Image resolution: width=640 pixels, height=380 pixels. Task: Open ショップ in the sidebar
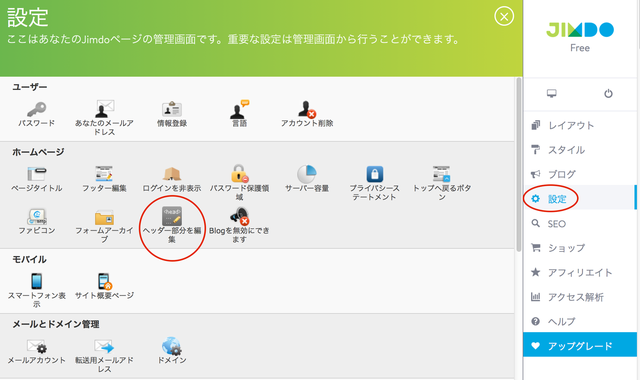[x=580, y=248]
